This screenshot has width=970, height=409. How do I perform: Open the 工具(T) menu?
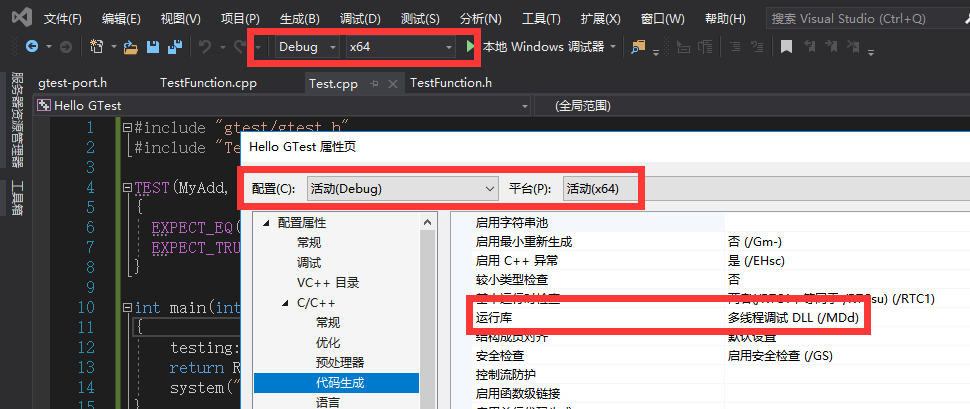click(541, 19)
